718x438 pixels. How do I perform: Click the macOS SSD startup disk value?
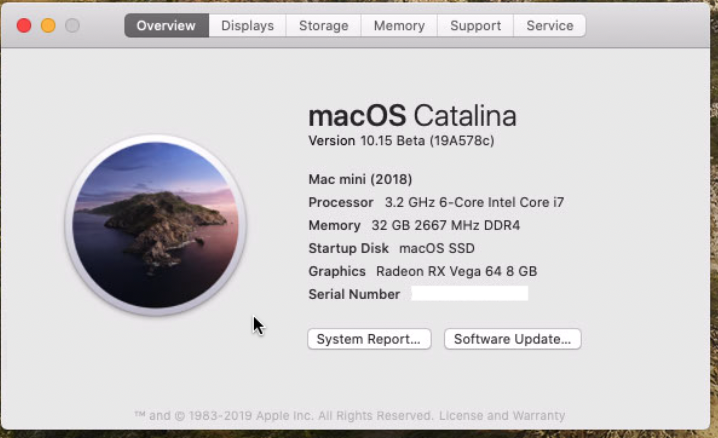pyautogui.click(x=437, y=249)
